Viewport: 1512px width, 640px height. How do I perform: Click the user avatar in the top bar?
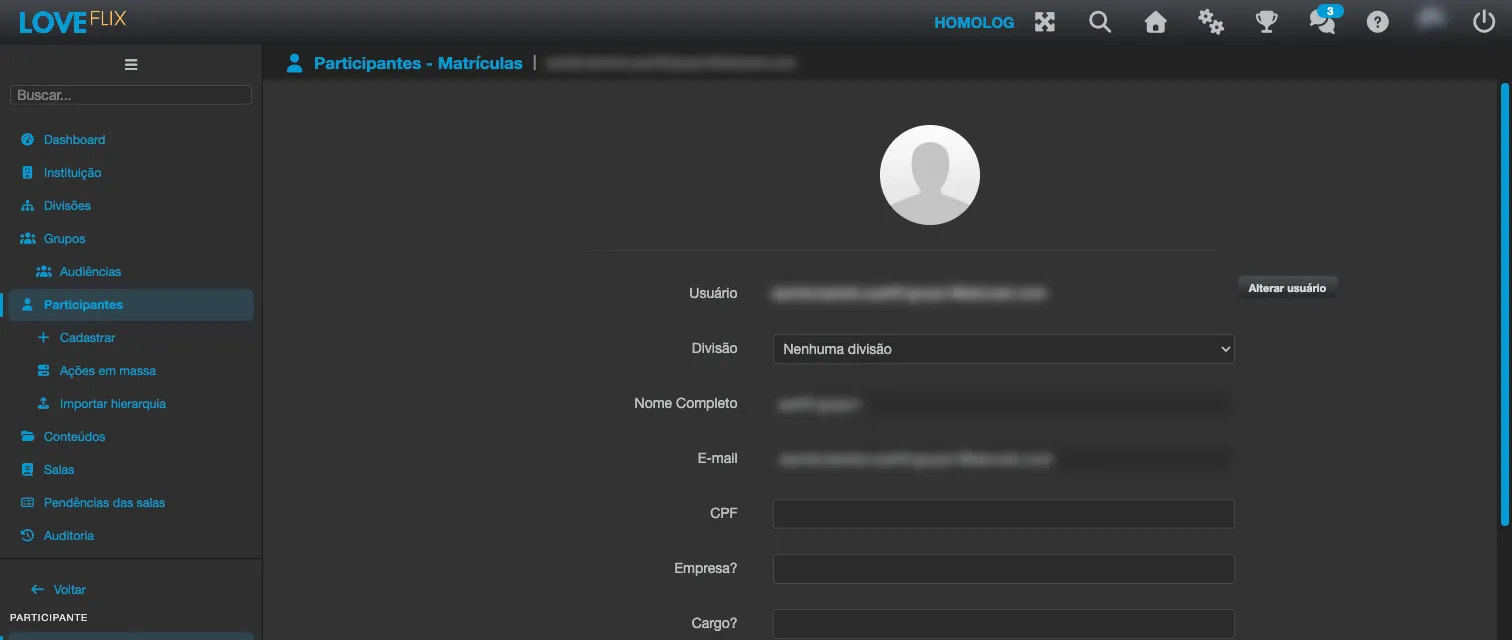(1432, 19)
